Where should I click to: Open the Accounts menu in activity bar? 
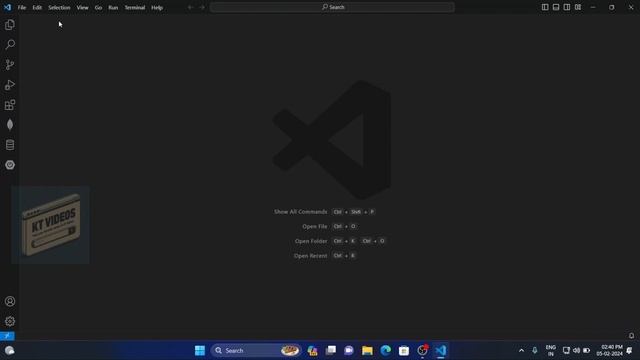tap(10, 301)
